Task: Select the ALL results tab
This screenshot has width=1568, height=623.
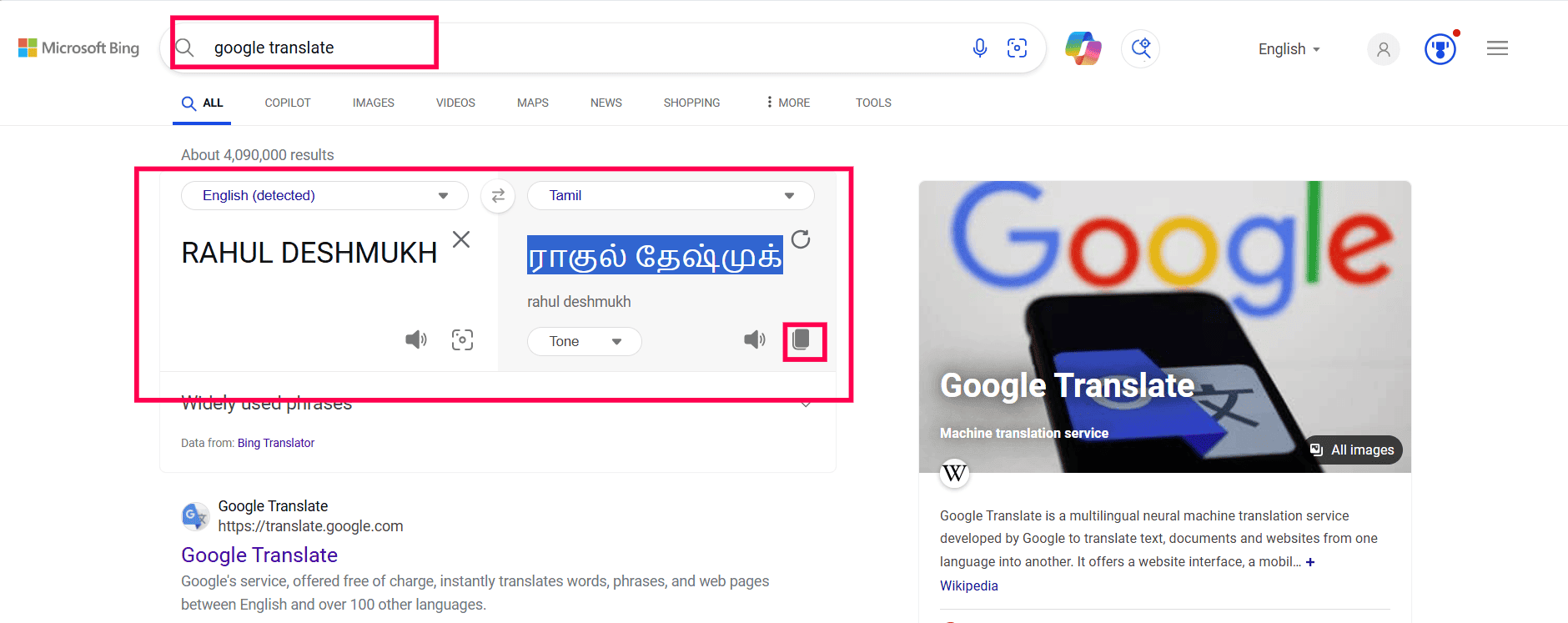Action: 202,103
